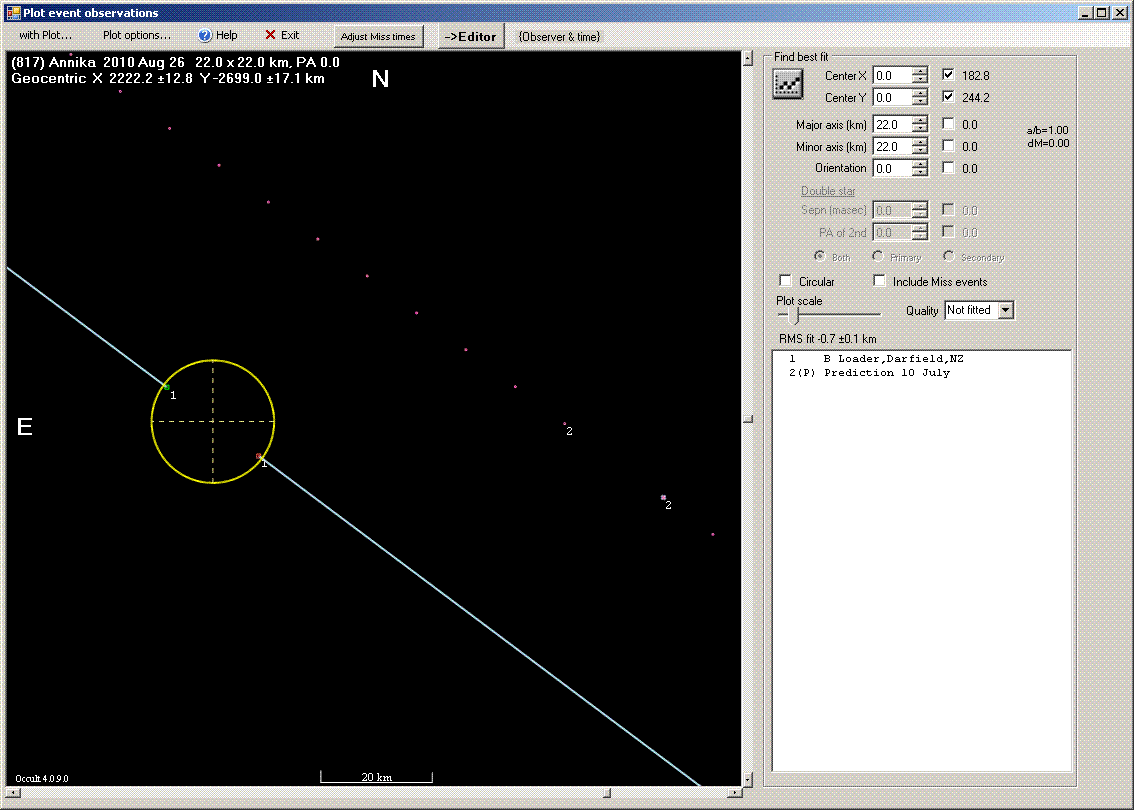Screen dimensions: 1134x810
Task: Click the RMS fit value text
Action: pyautogui.click(x=827, y=338)
